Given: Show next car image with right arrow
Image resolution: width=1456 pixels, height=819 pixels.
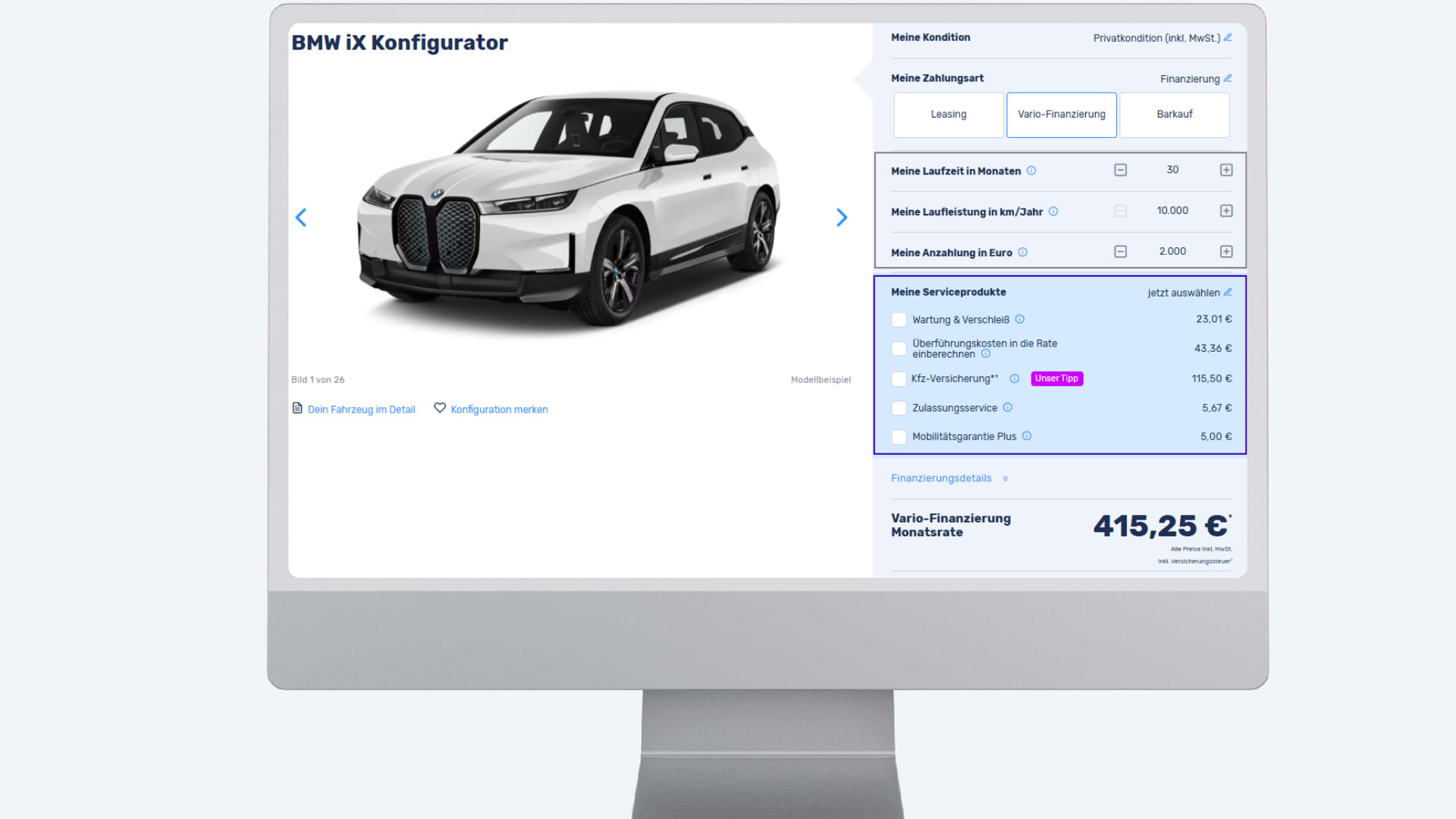Looking at the screenshot, I should point(841,218).
